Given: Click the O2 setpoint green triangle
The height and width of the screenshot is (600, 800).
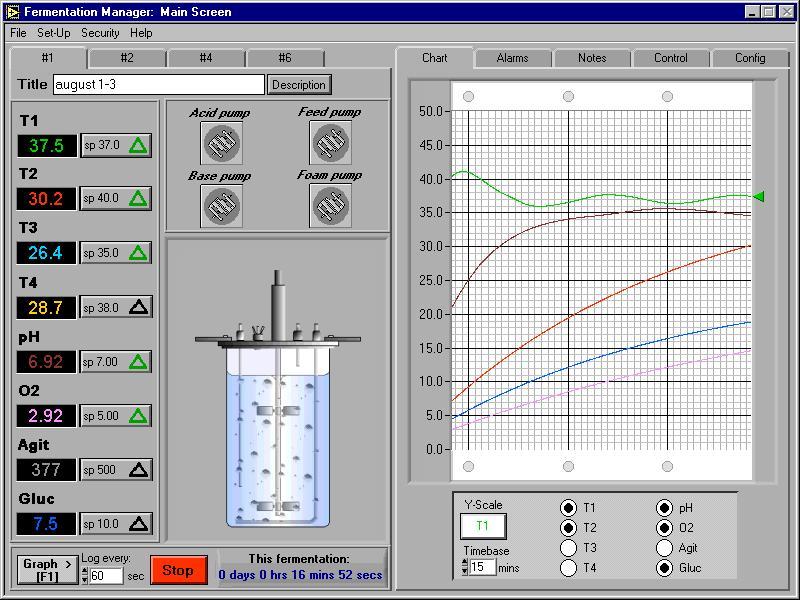Looking at the screenshot, I should [138, 416].
